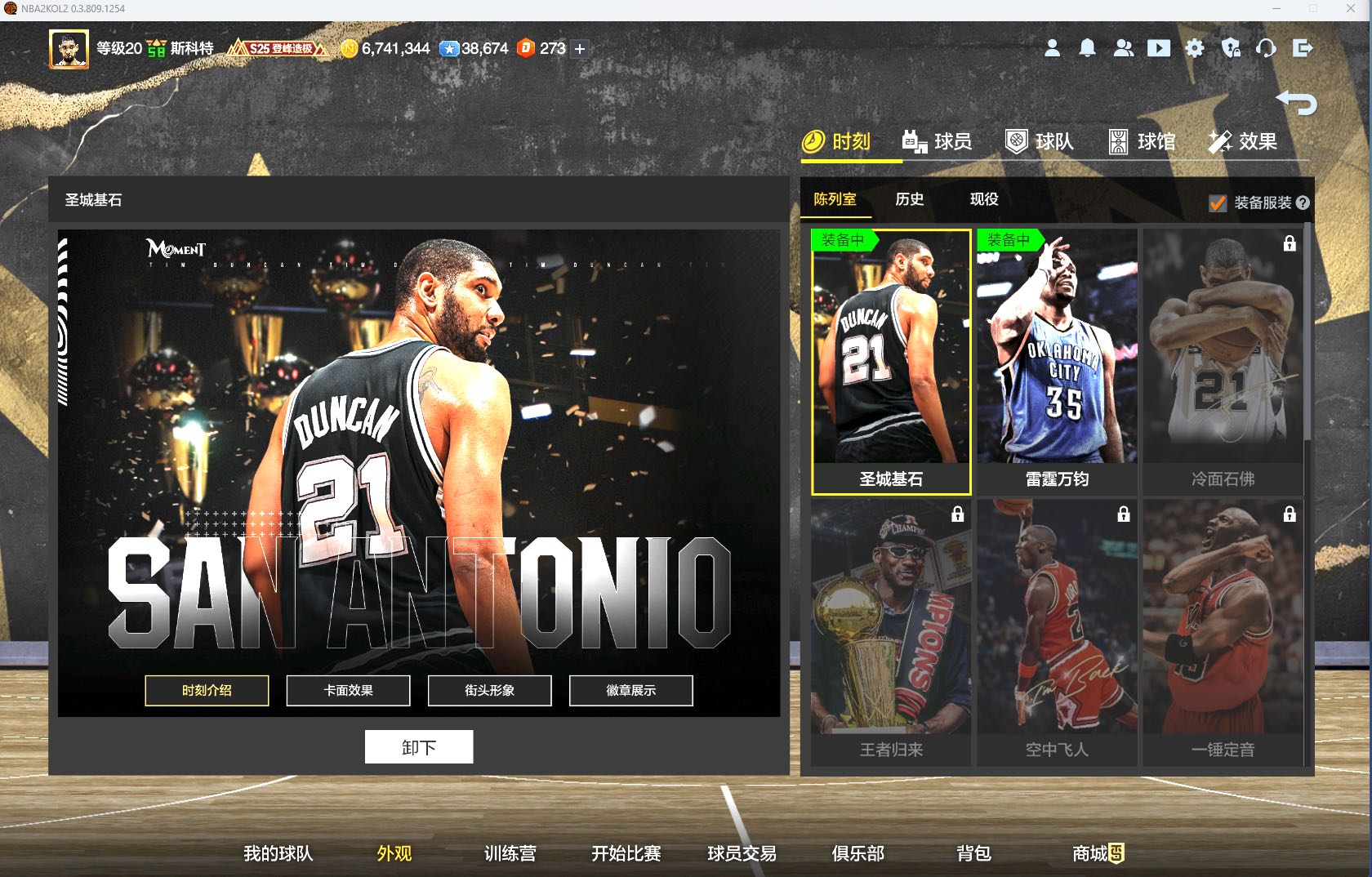Select the 圣城基石 Duncan moment card
The width and height of the screenshot is (1372, 877).
point(891,362)
